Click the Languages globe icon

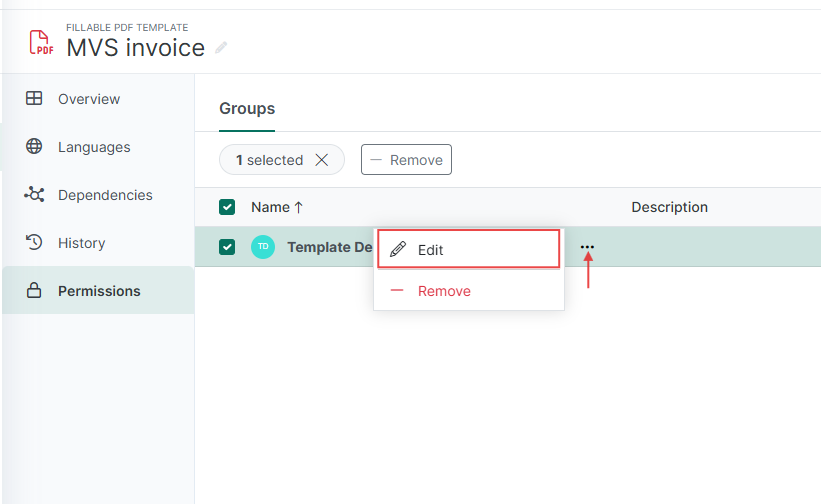(34, 147)
